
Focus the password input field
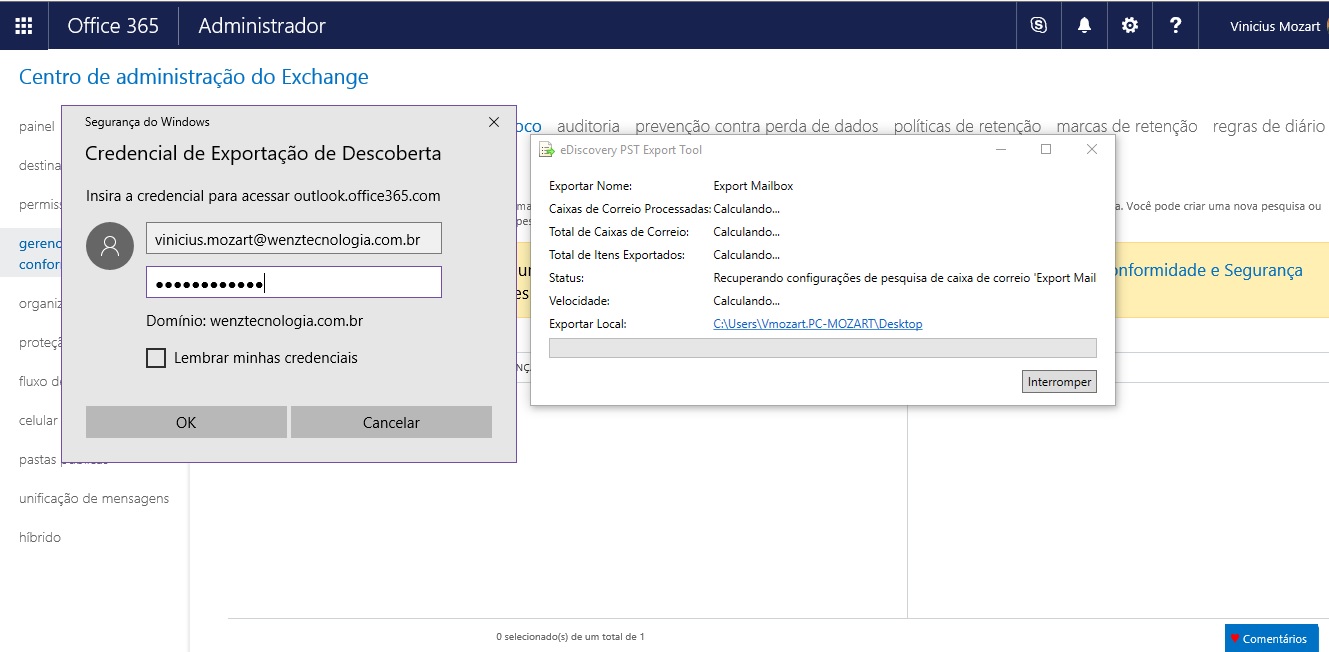coord(294,282)
